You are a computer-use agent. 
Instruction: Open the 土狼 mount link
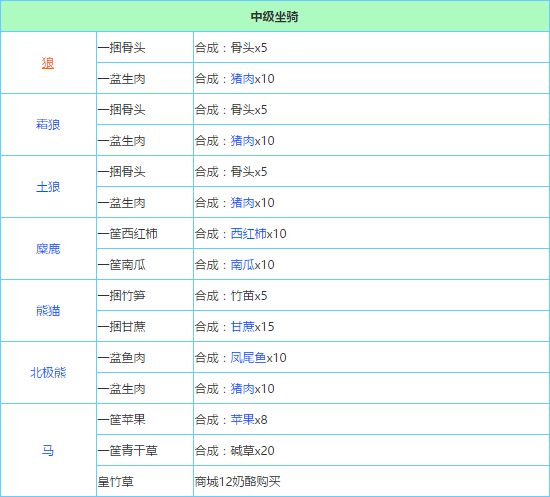pos(48,187)
